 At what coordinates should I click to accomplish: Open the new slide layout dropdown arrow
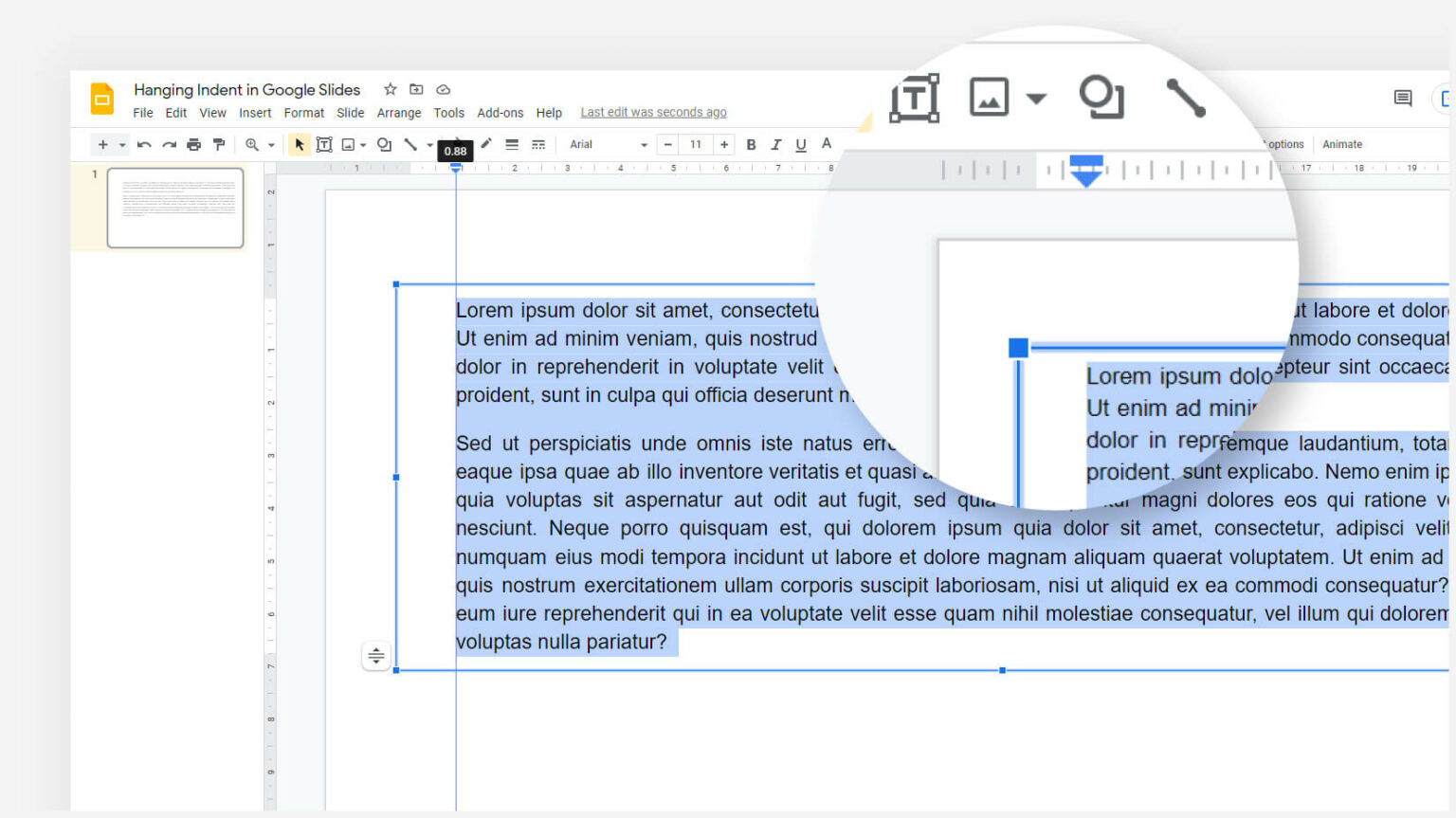tap(122, 145)
